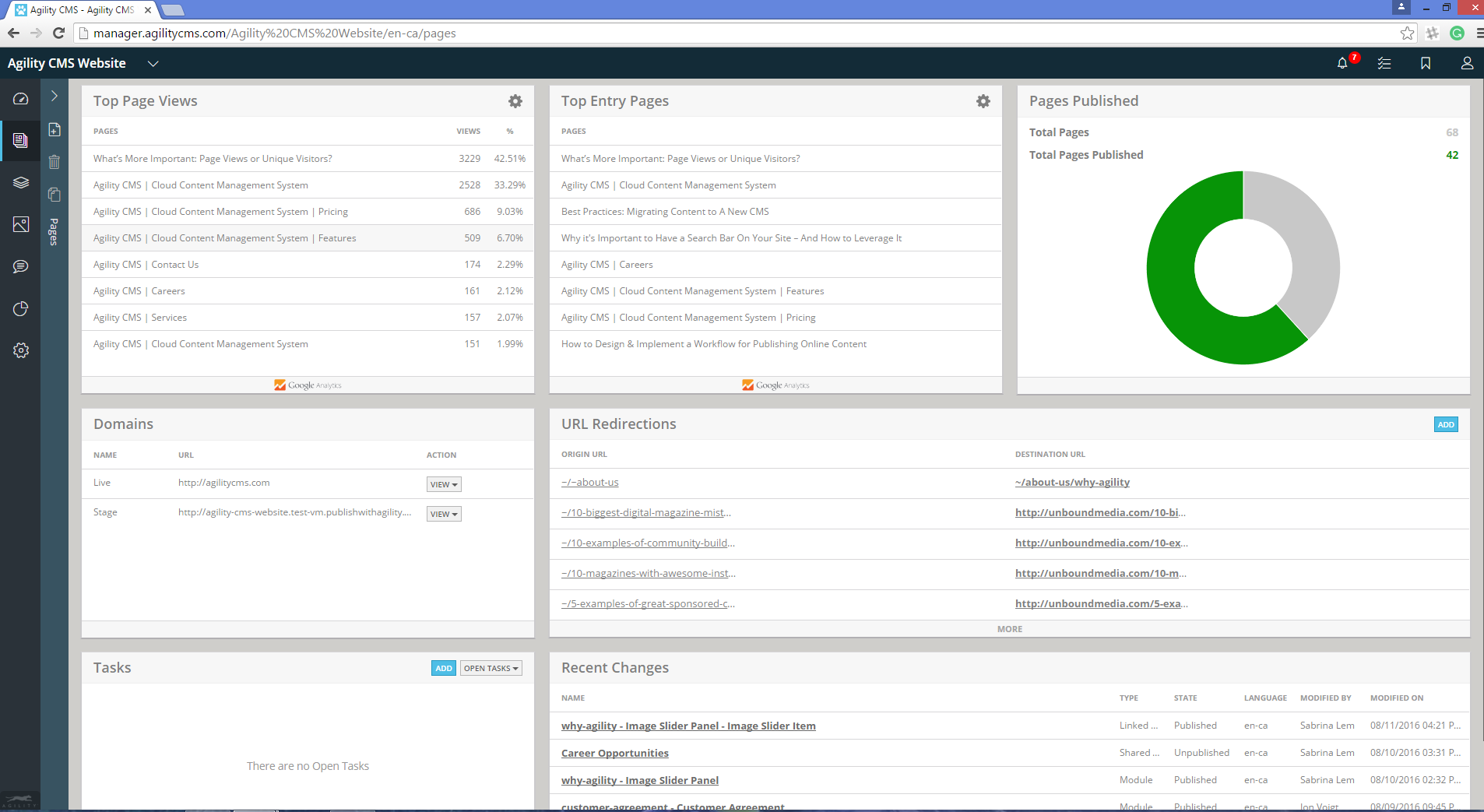
Task: Open the Agility CMS Website dropdown chevron
Action: [x=153, y=64]
